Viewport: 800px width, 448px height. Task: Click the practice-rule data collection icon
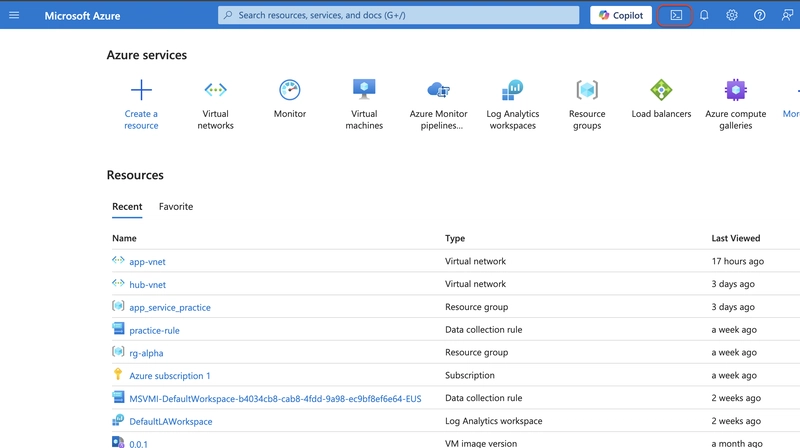click(x=118, y=328)
